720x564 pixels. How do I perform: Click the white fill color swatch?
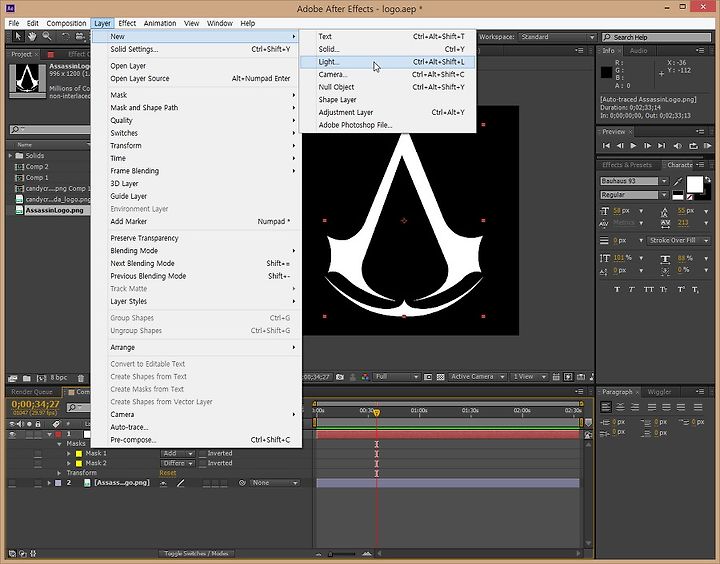click(x=694, y=185)
